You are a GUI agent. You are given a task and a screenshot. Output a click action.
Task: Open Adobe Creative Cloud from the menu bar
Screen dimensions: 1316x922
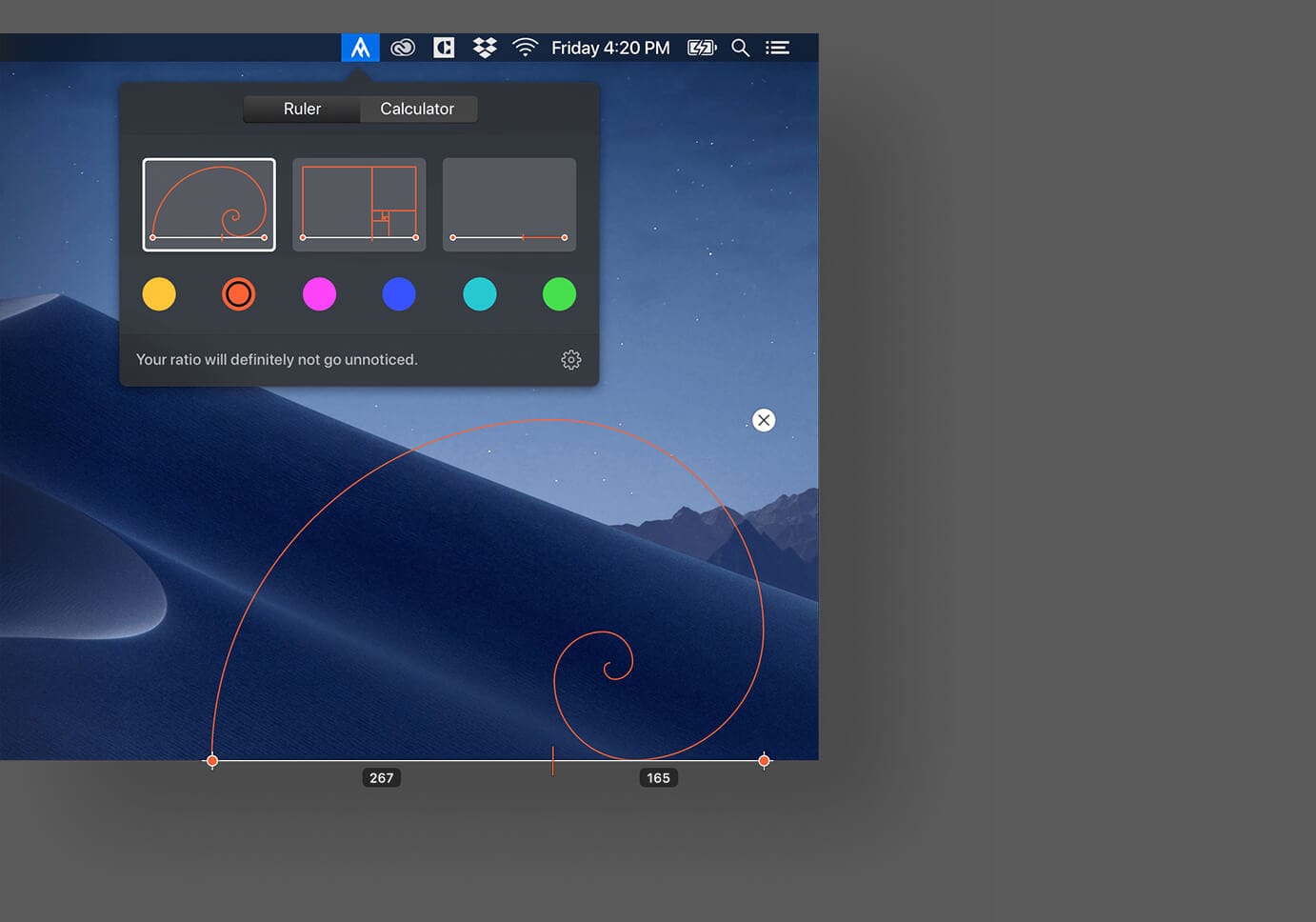pyautogui.click(x=402, y=47)
